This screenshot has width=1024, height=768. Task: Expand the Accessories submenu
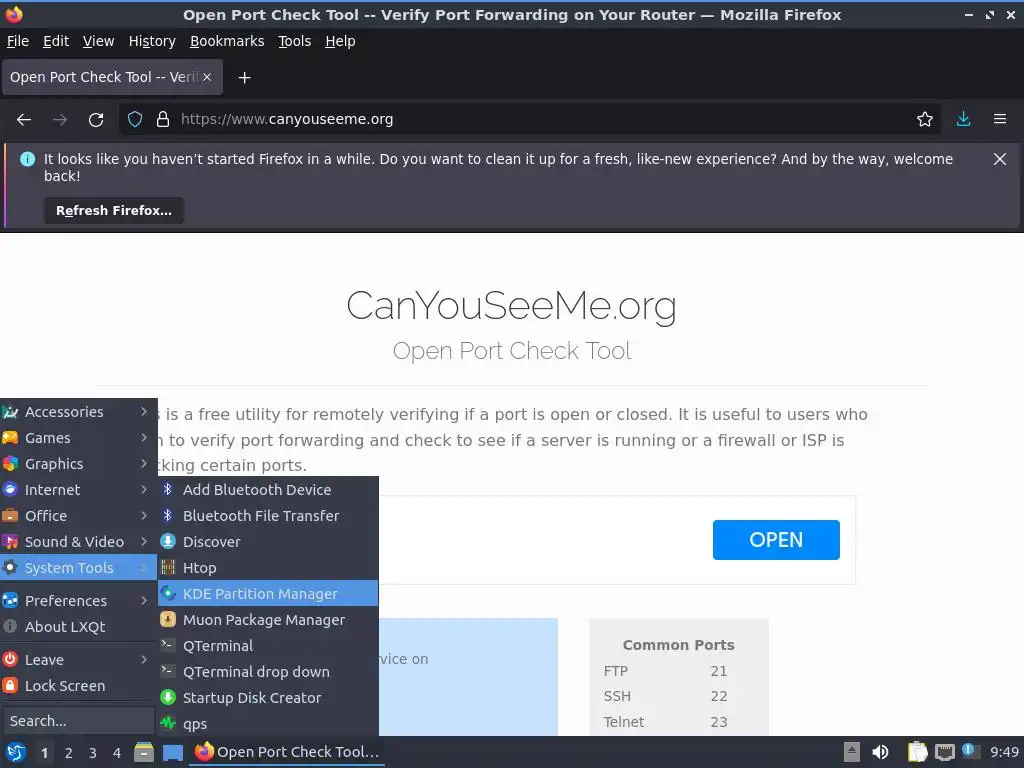[78, 412]
